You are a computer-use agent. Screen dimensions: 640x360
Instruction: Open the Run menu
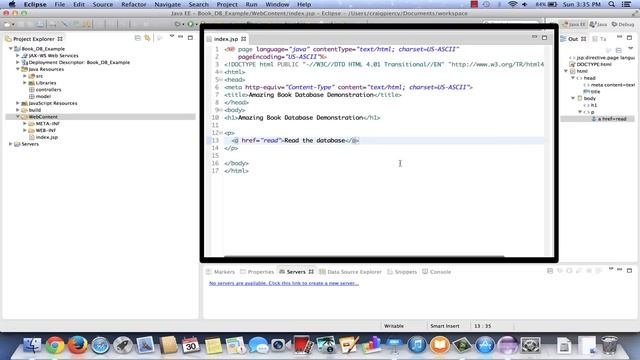[x=251, y=4]
